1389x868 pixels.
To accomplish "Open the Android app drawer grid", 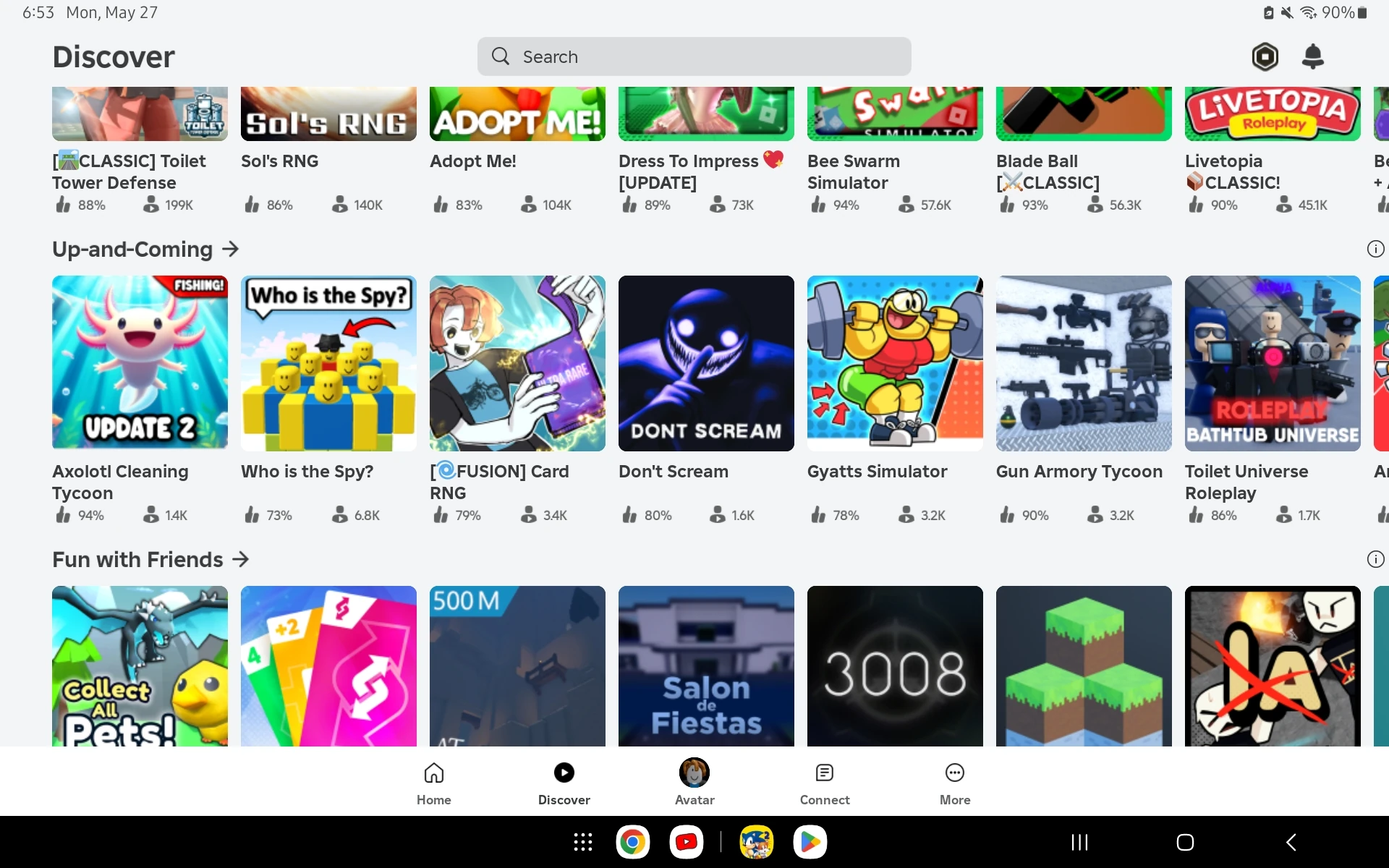I will coord(582,842).
